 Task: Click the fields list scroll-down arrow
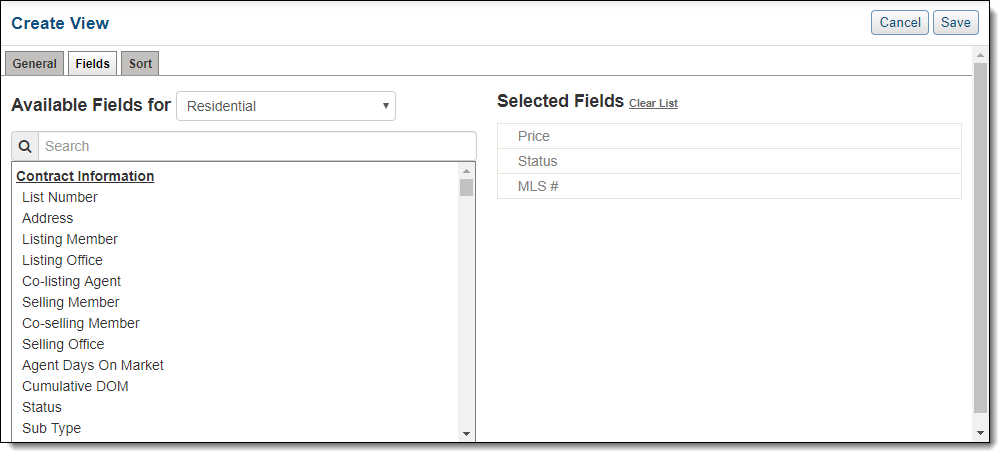467,434
